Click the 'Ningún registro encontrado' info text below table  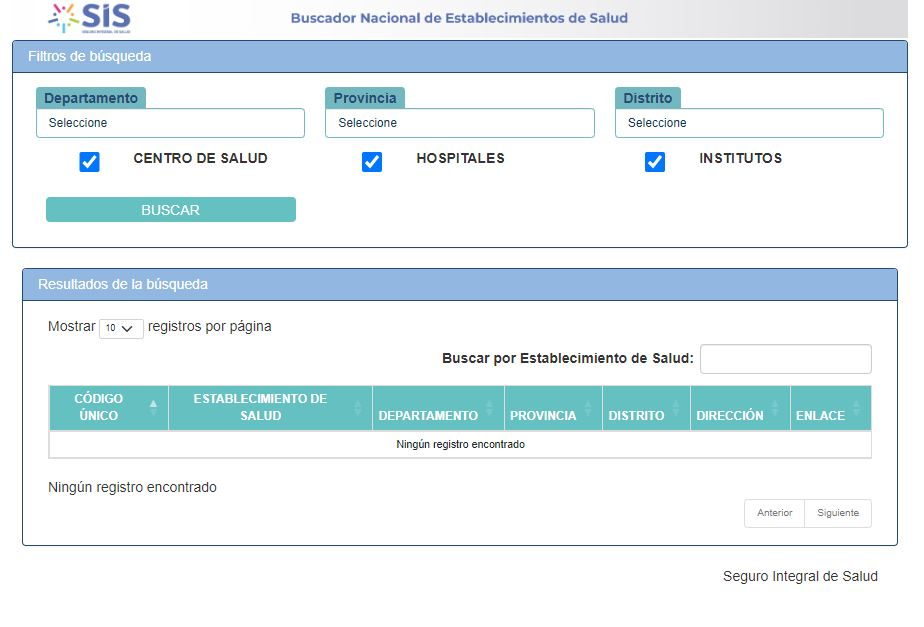tap(133, 487)
